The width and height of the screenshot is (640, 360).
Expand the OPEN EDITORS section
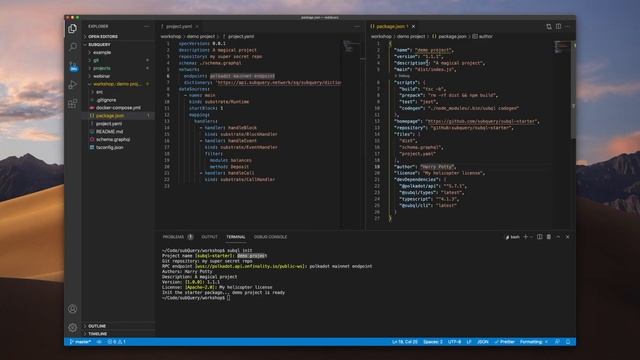click(x=103, y=37)
